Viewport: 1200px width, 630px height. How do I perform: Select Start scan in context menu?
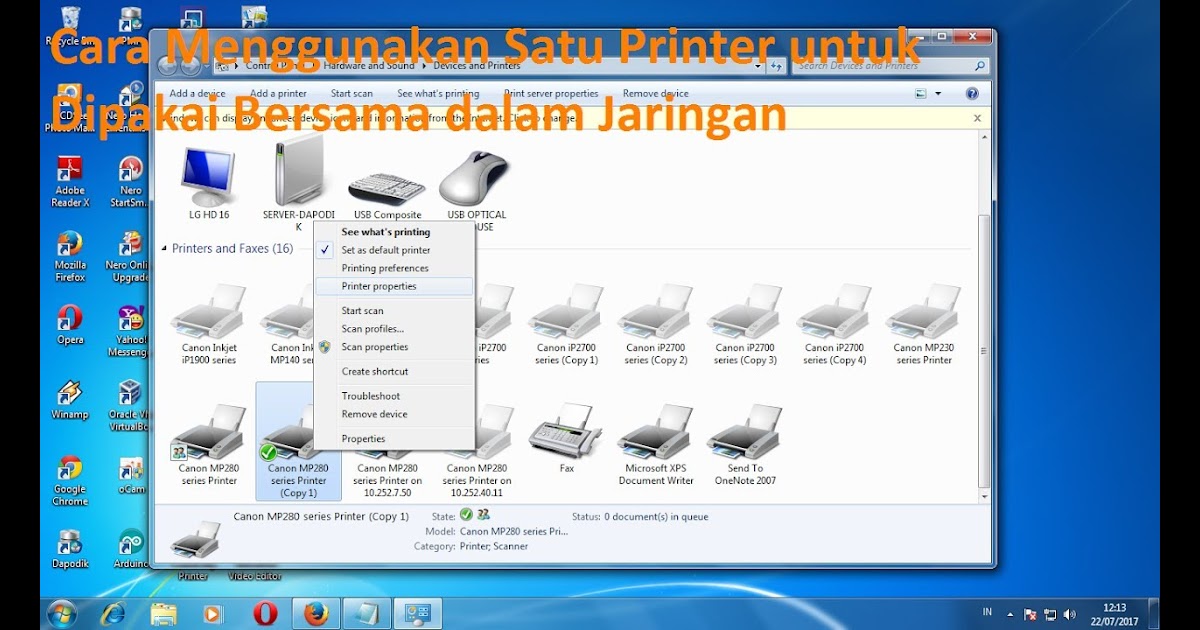(393, 311)
